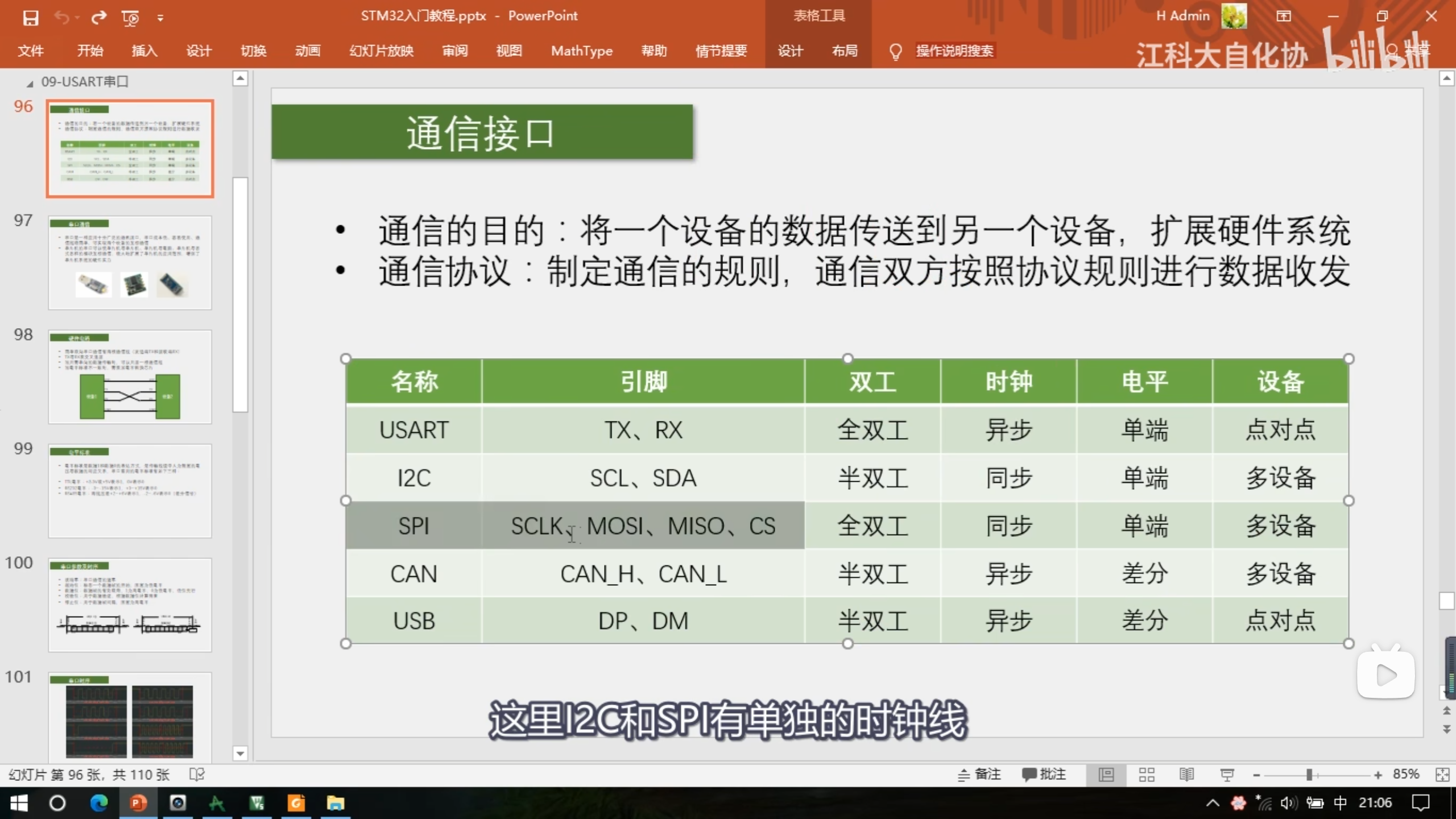This screenshot has height=819, width=1456.
Task: Collapse the 09-USART串口 section
Action: pos(30,83)
